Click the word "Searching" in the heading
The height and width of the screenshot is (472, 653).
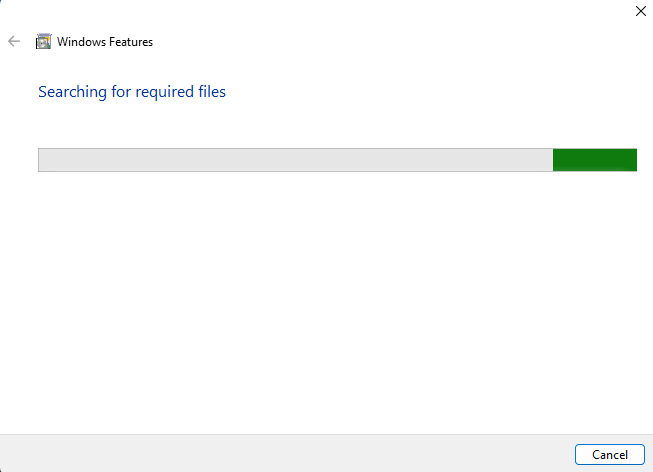click(73, 92)
